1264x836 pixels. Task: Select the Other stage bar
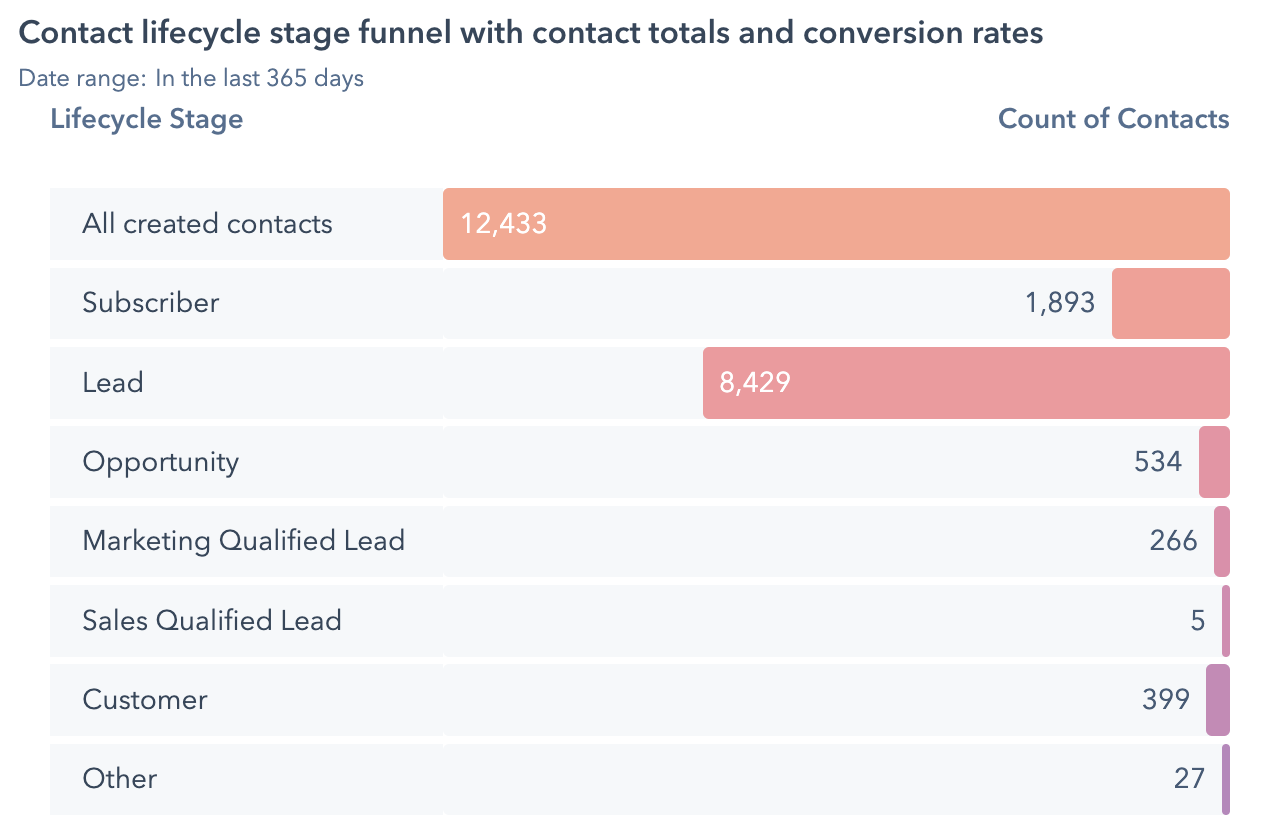point(1226,779)
